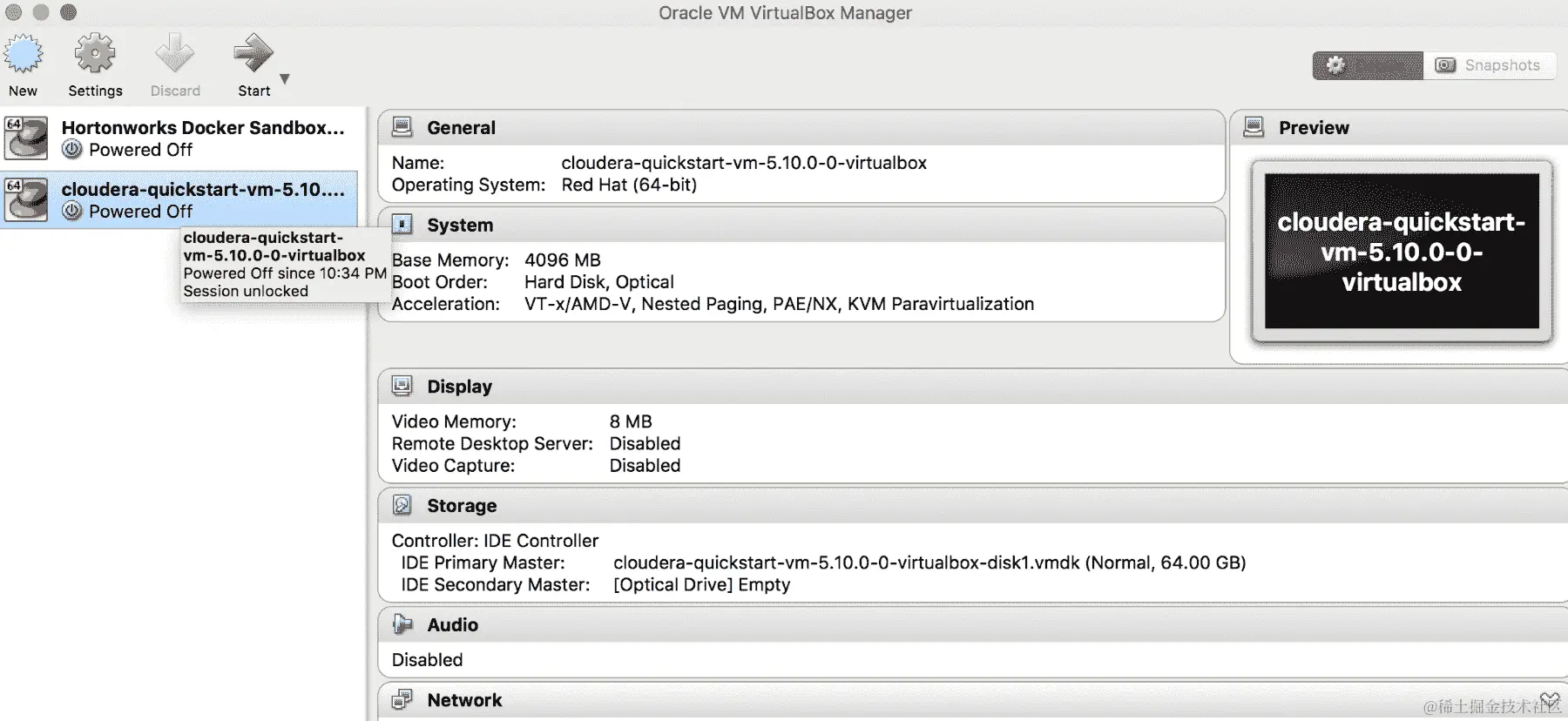Click the New virtual machine icon

[x=24, y=55]
